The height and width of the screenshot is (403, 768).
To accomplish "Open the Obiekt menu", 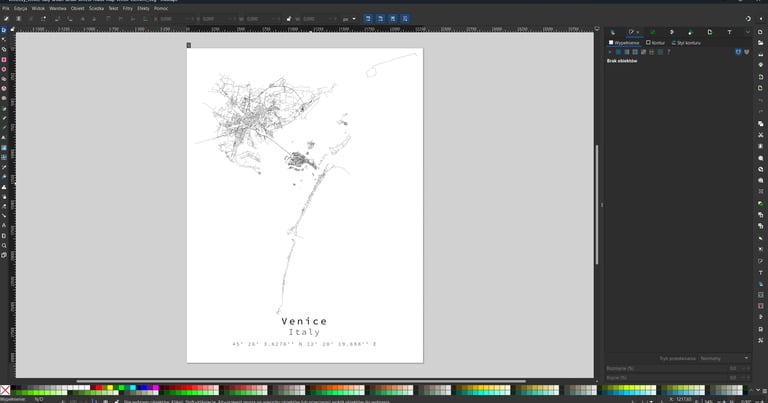I will point(77,8).
